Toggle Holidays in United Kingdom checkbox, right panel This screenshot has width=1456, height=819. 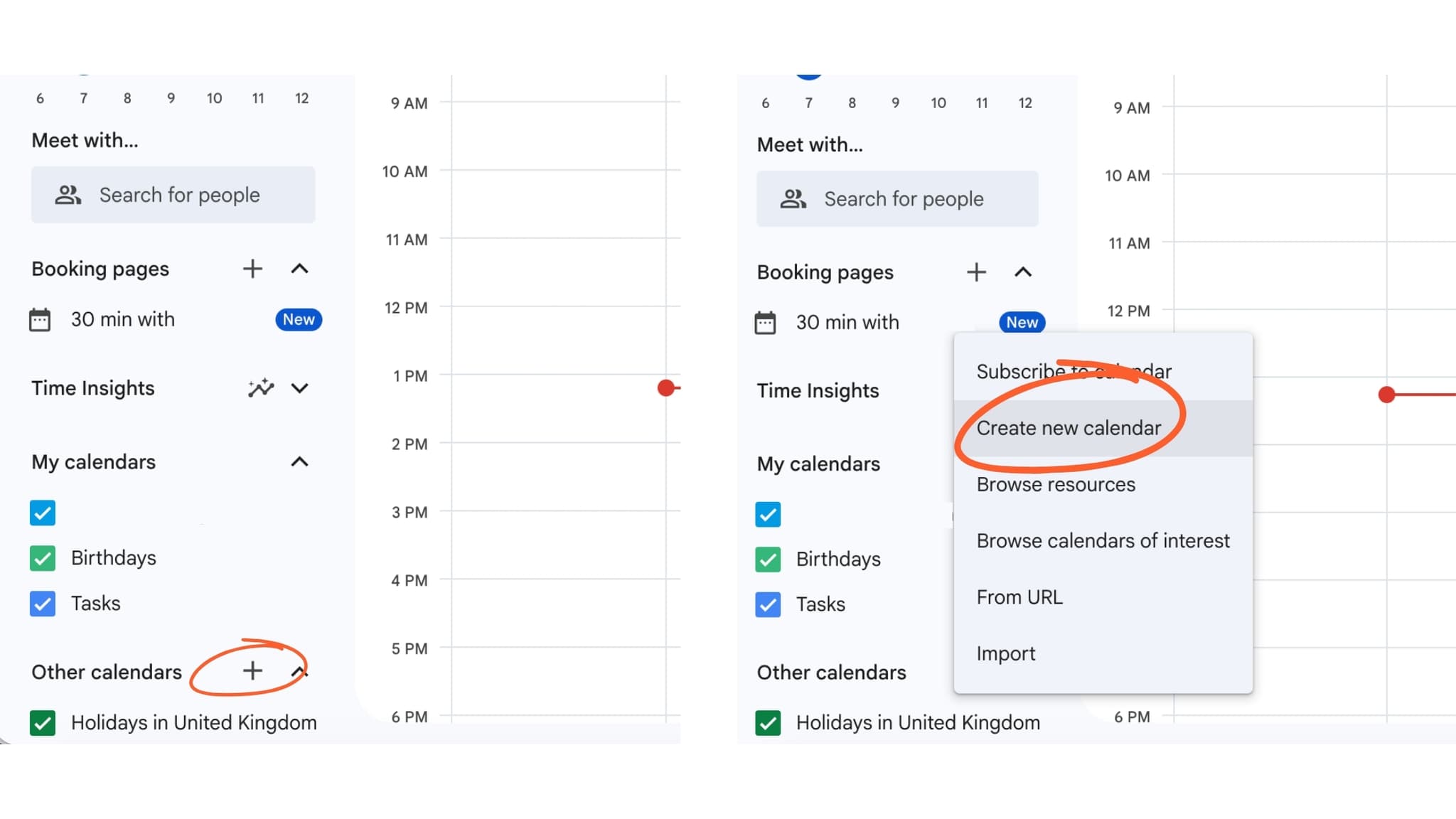(768, 723)
